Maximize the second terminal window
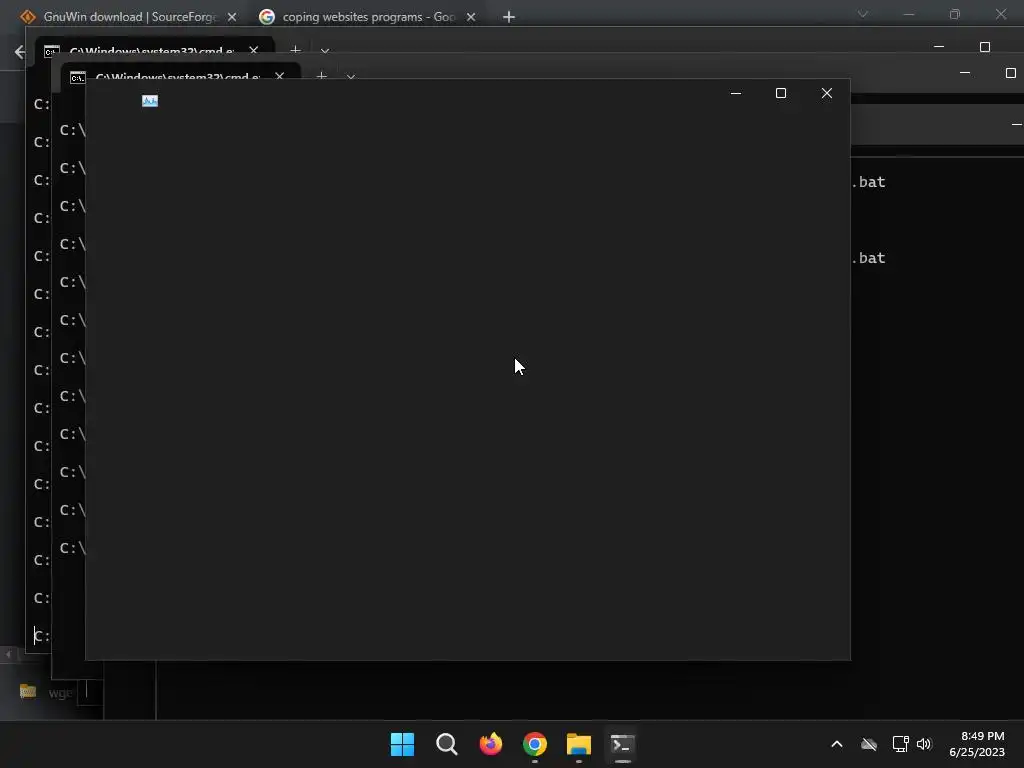1024x768 pixels. point(1010,73)
